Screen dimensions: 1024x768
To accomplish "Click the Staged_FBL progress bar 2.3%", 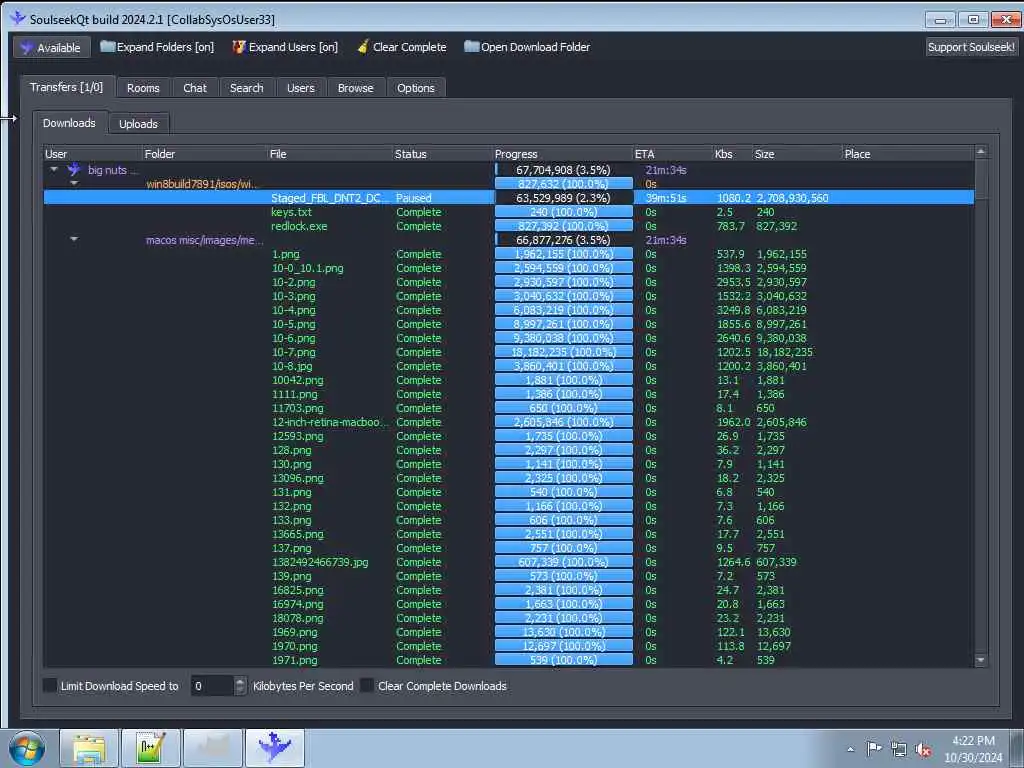I will click(x=564, y=198).
